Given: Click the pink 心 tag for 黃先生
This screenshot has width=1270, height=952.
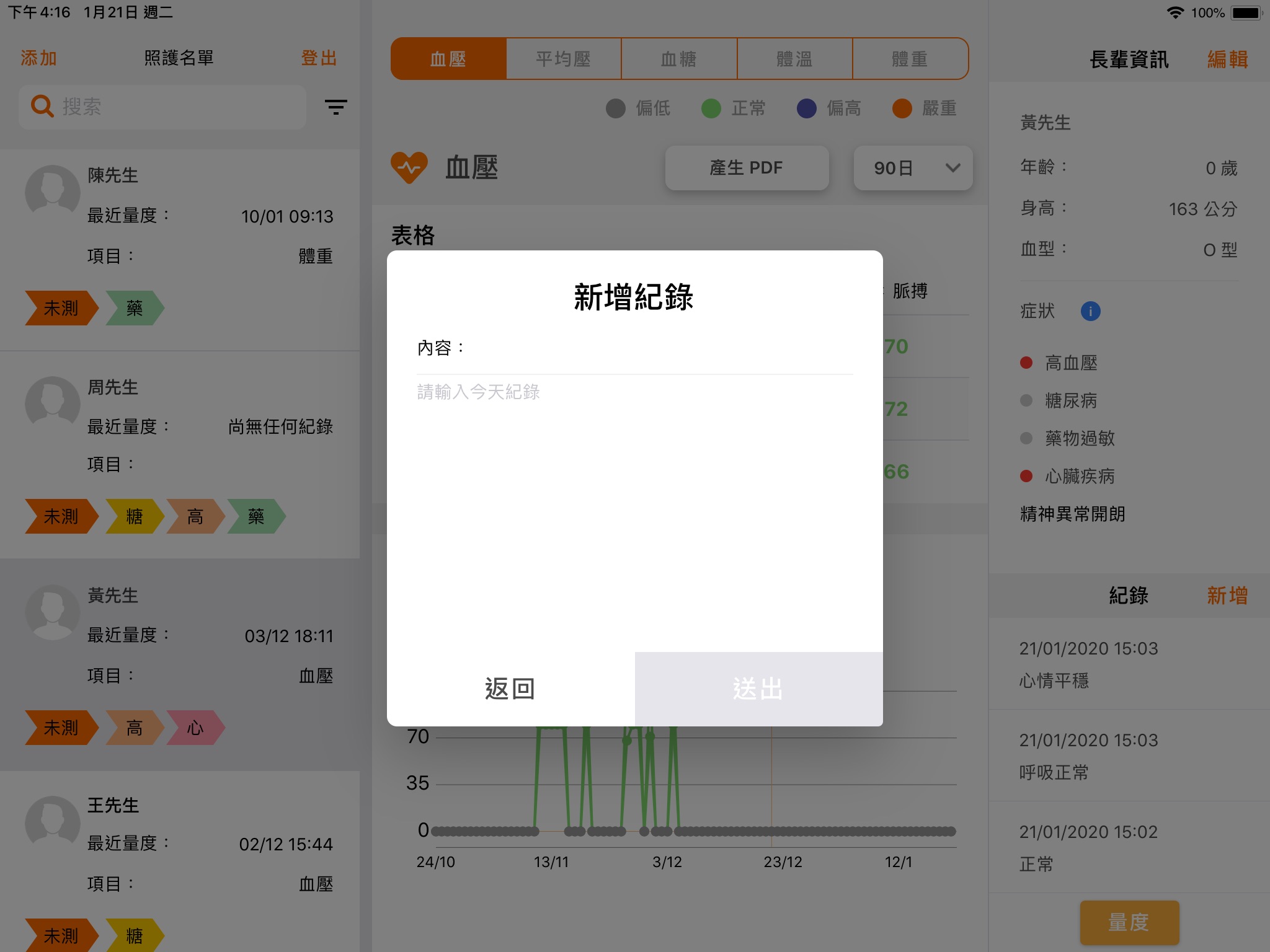Looking at the screenshot, I should (x=195, y=728).
